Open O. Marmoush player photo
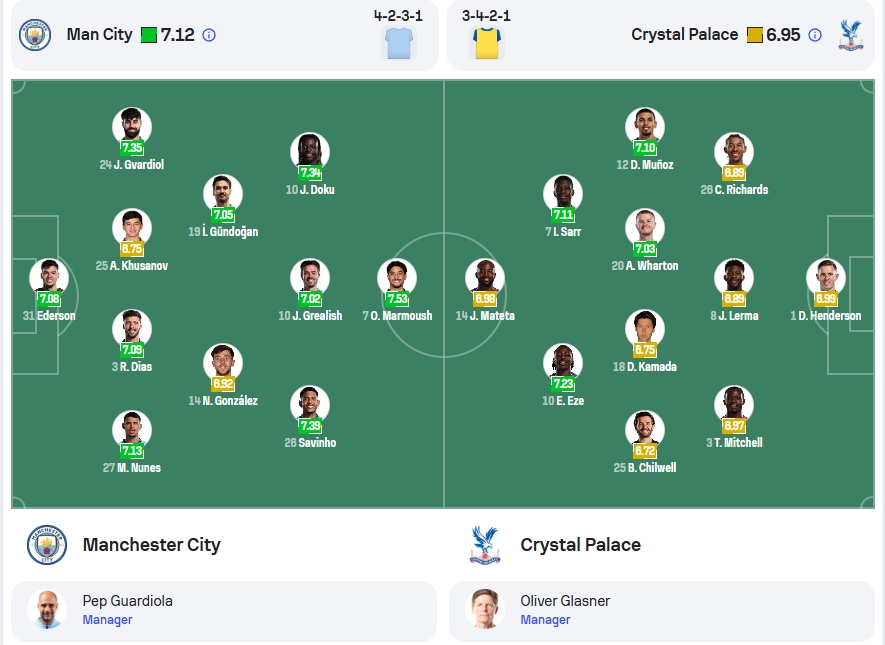The image size is (885, 645). click(x=397, y=278)
